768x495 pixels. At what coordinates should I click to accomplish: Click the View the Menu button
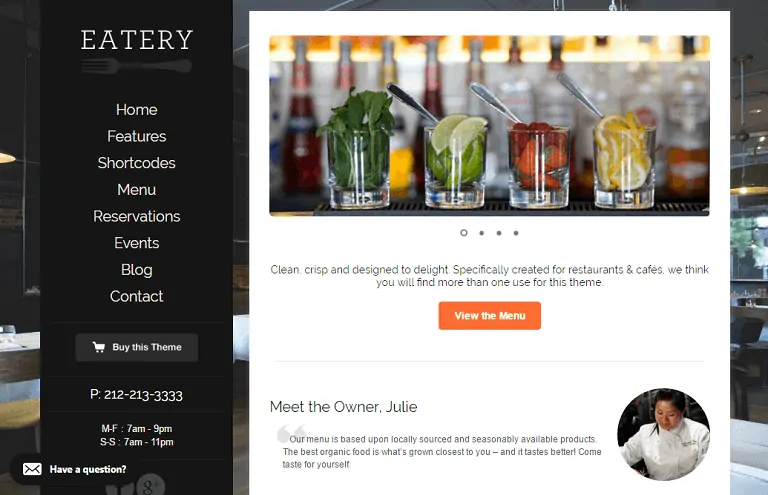(490, 316)
